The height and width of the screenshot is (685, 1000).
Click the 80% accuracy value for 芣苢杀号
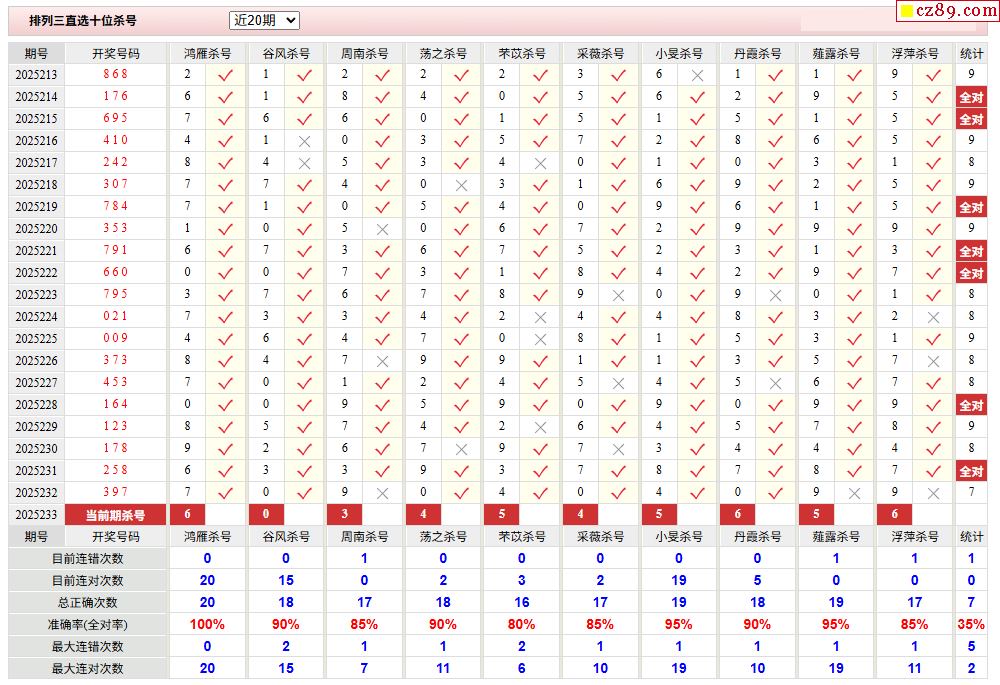522,624
